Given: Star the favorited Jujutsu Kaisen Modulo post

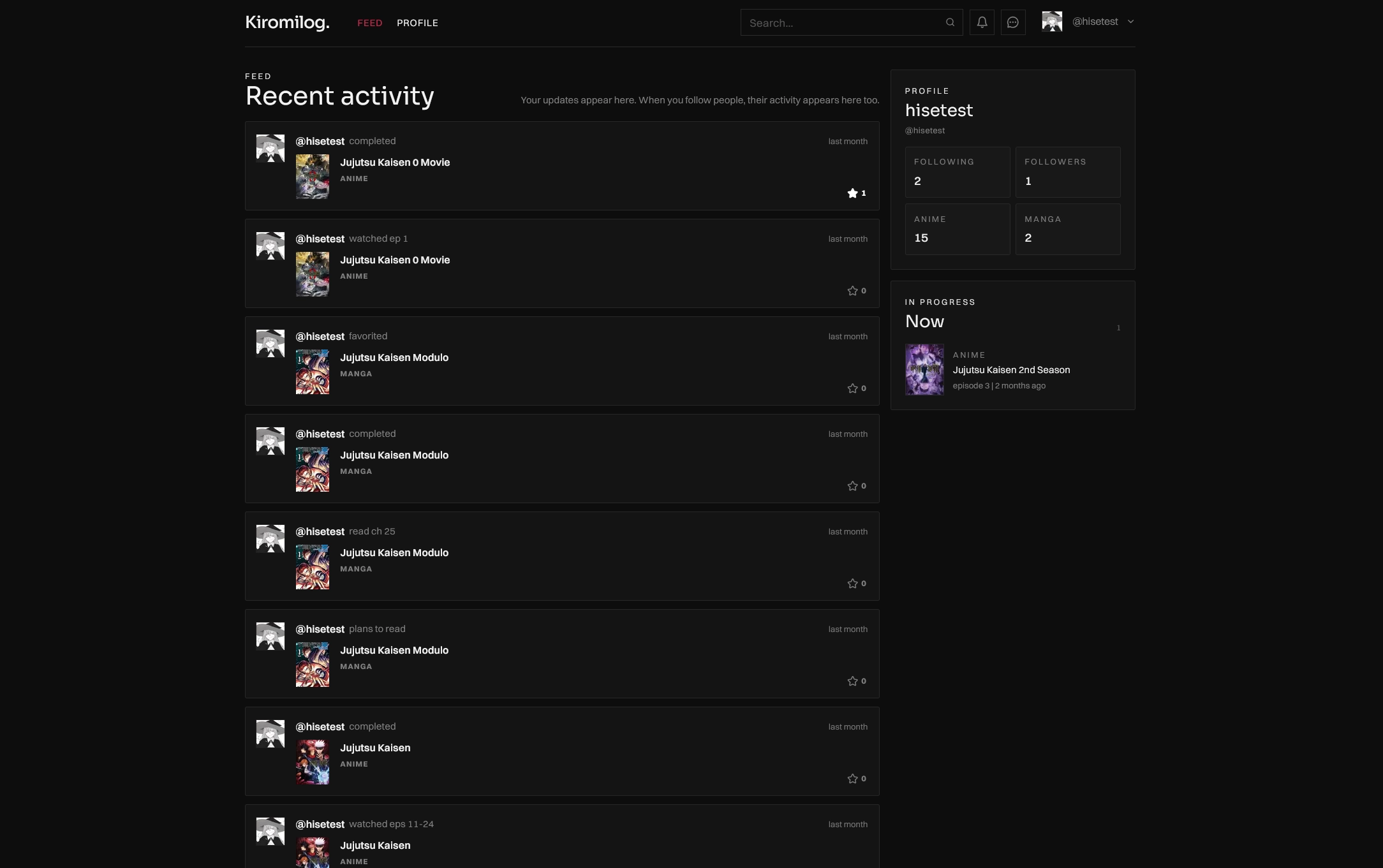Looking at the screenshot, I should (856, 388).
